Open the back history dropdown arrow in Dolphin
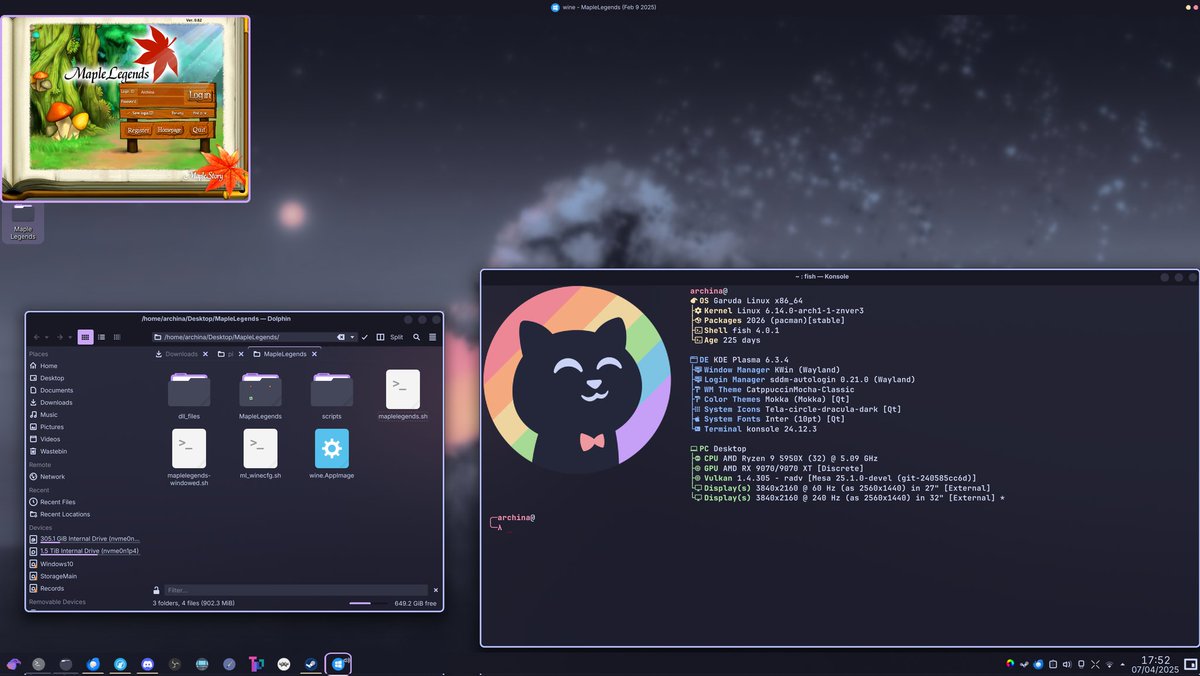Viewport: 1200px width, 676px height. click(x=47, y=337)
